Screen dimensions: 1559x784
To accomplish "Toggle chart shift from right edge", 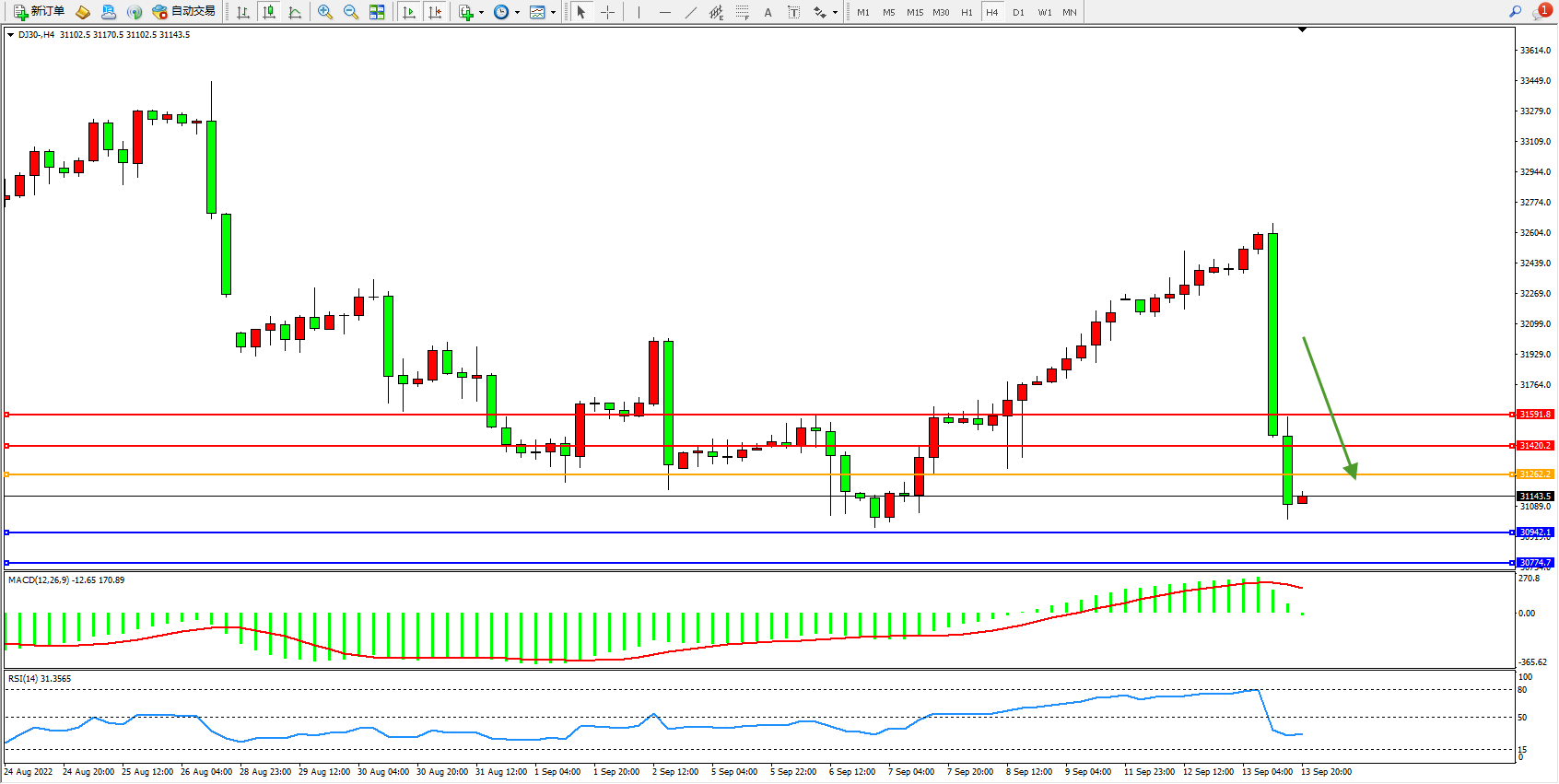I will point(436,12).
